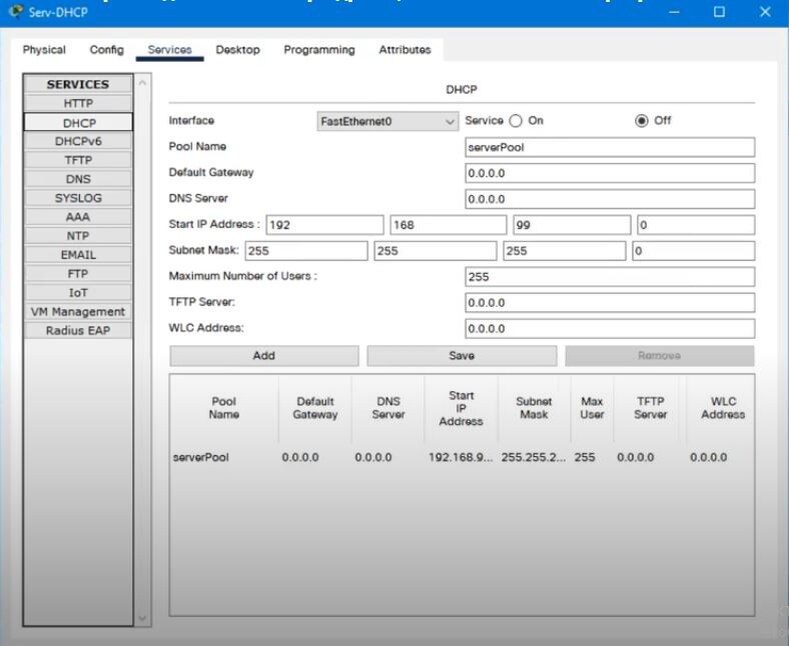The height and width of the screenshot is (646, 789).
Task: Click the Add button
Action: pyautogui.click(x=264, y=356)
